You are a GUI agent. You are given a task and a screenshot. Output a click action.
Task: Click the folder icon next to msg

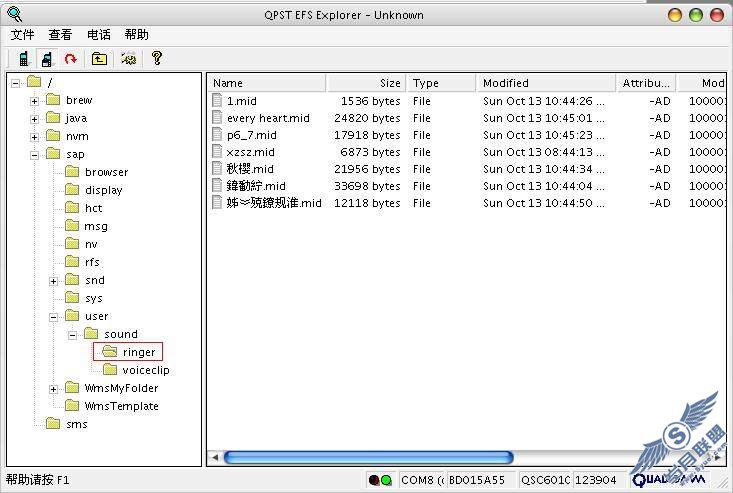tap(72, 226)
